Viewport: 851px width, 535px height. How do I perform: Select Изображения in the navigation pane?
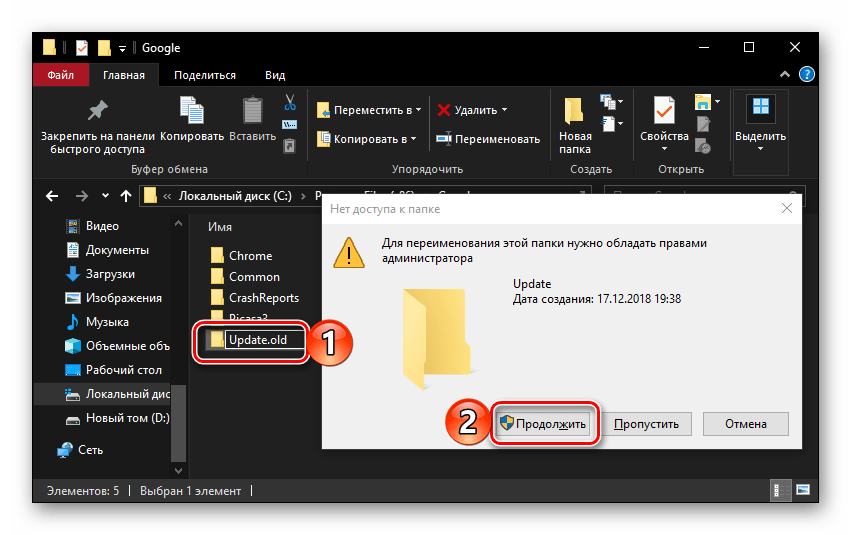(114, 298)
